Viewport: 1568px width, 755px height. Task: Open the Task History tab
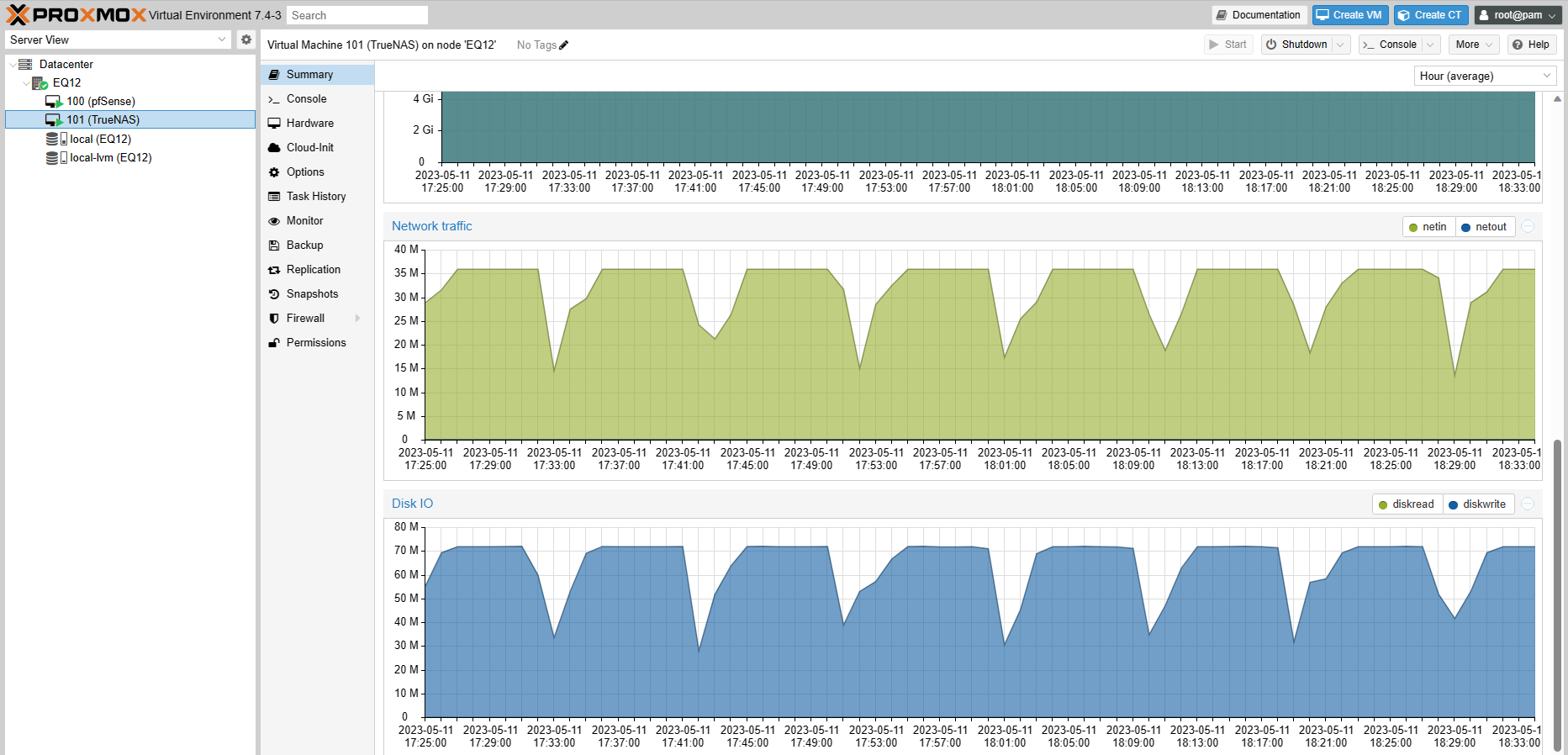click(317, 197)
